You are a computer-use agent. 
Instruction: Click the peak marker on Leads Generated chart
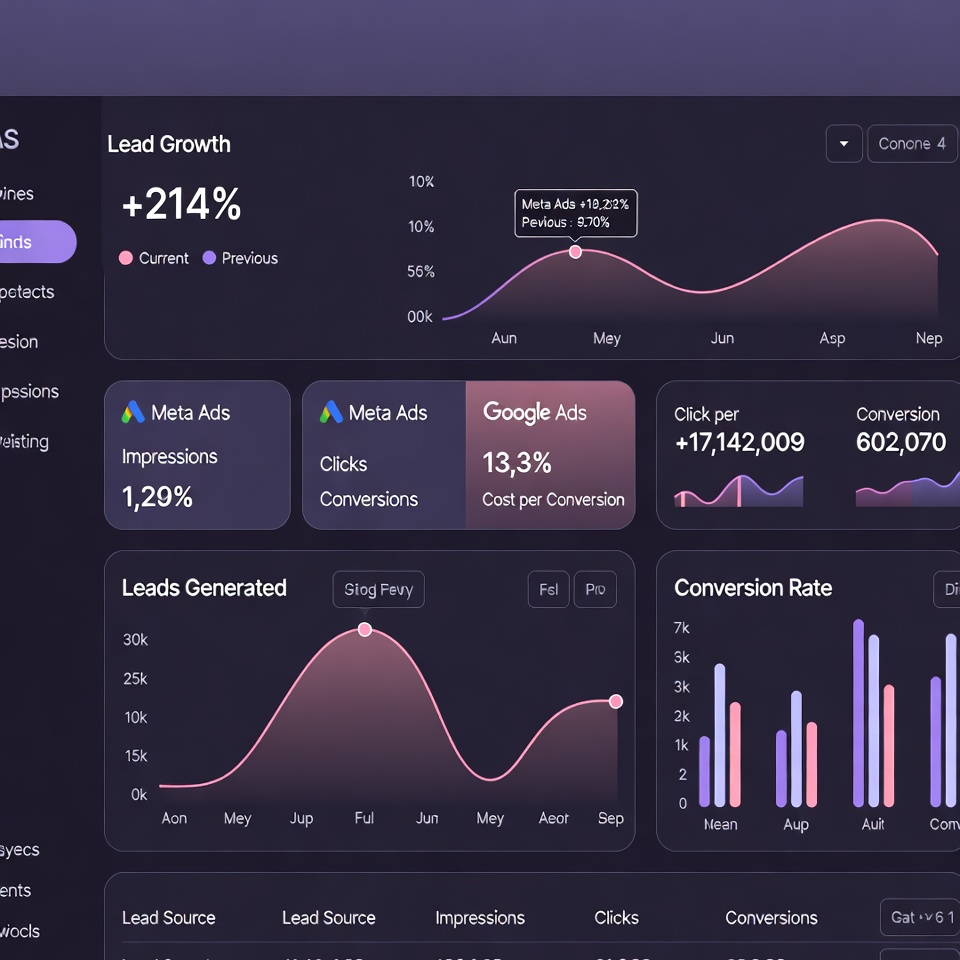pyautogui.click(x=365, y=629)
